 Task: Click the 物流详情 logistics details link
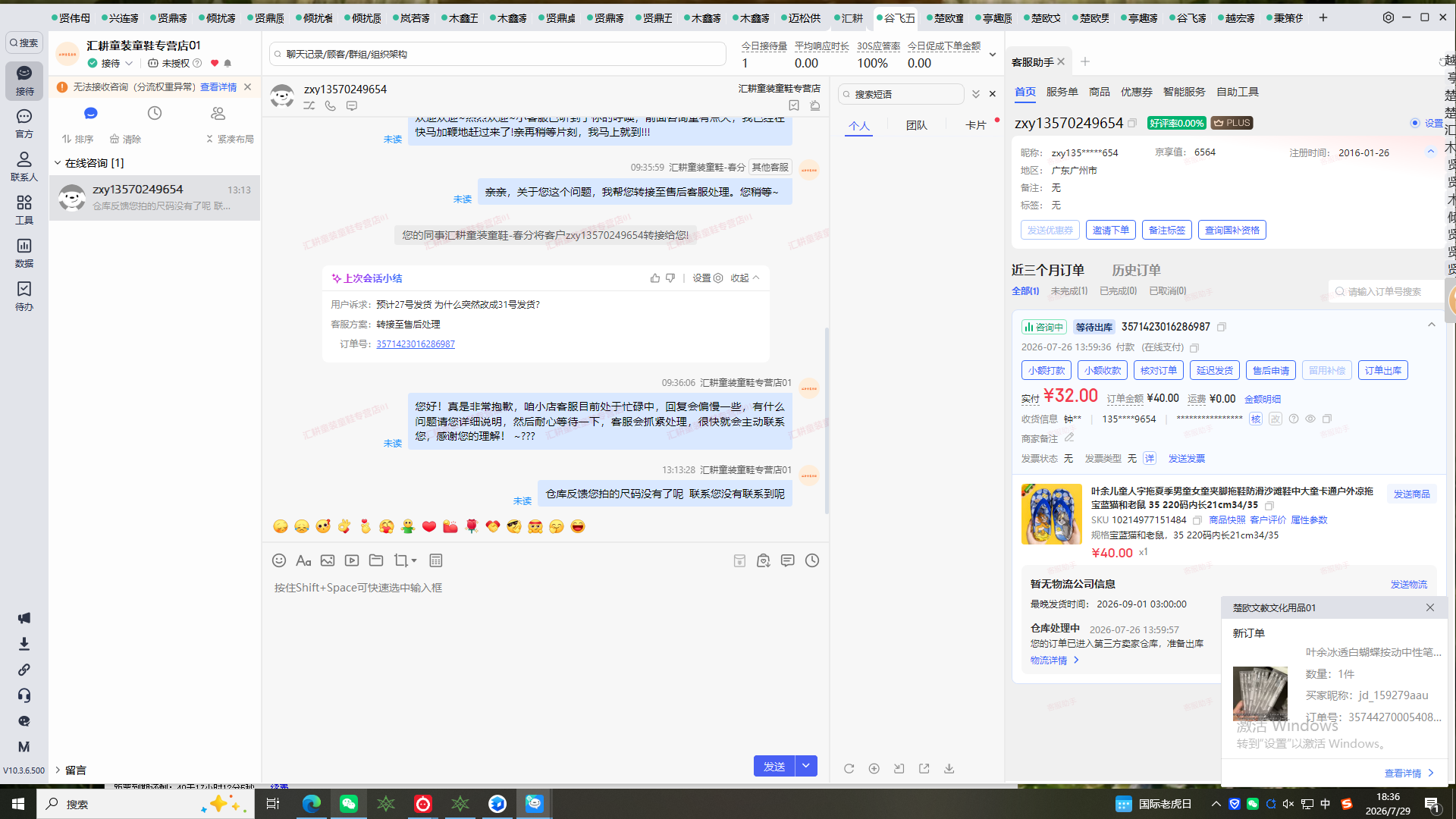click(1054, 661)
